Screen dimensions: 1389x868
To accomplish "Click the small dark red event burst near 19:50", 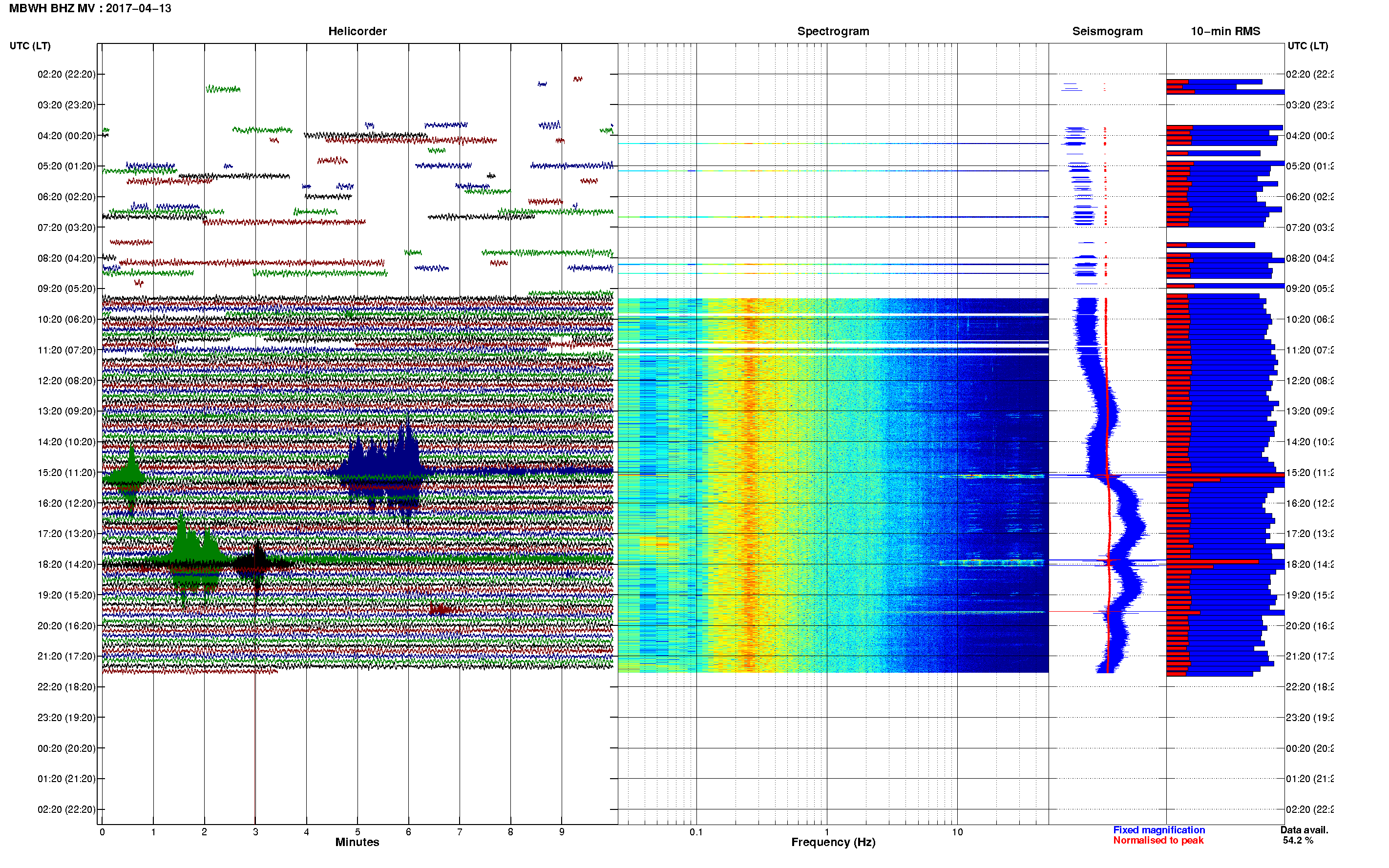I will point(442,609).
